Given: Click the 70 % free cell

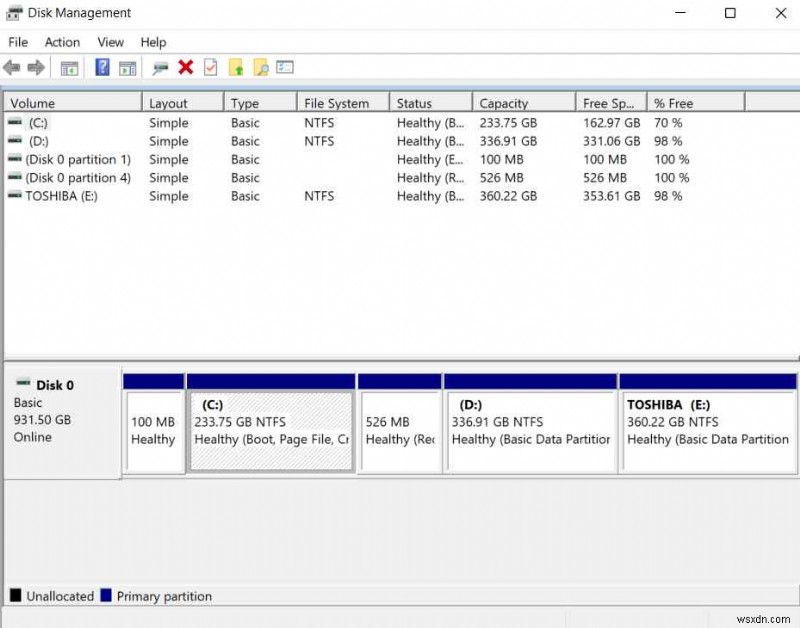Looking at the screenshot, I should click(x=668, y=123).
